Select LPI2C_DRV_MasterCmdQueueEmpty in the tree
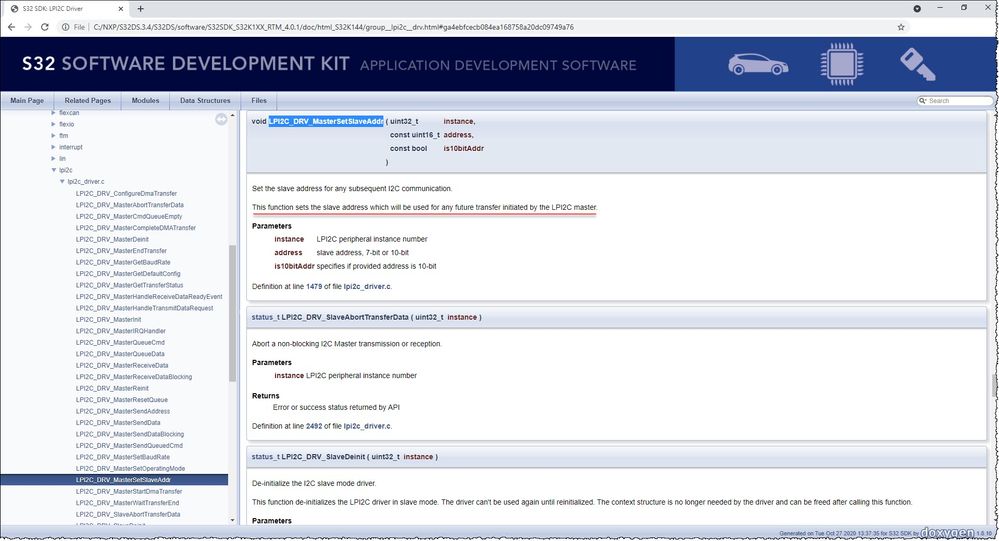Screen dimensions: 999x541 (129, 217)
